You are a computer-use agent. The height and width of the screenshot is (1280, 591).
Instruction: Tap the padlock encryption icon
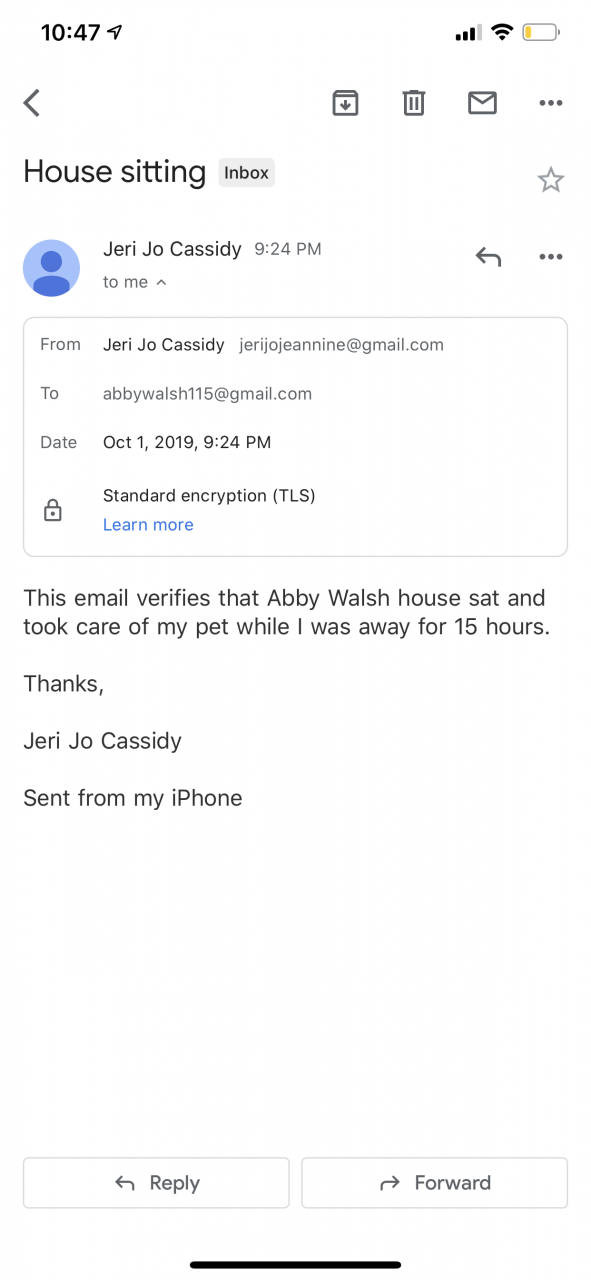53,510
